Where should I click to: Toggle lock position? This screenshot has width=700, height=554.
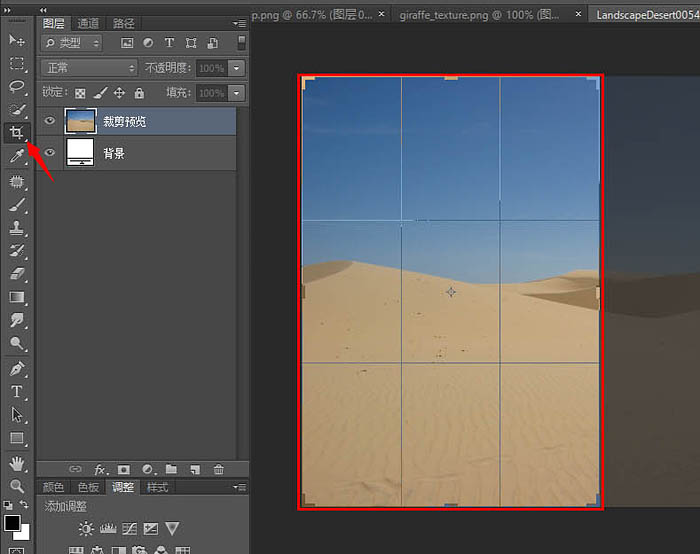119,93
